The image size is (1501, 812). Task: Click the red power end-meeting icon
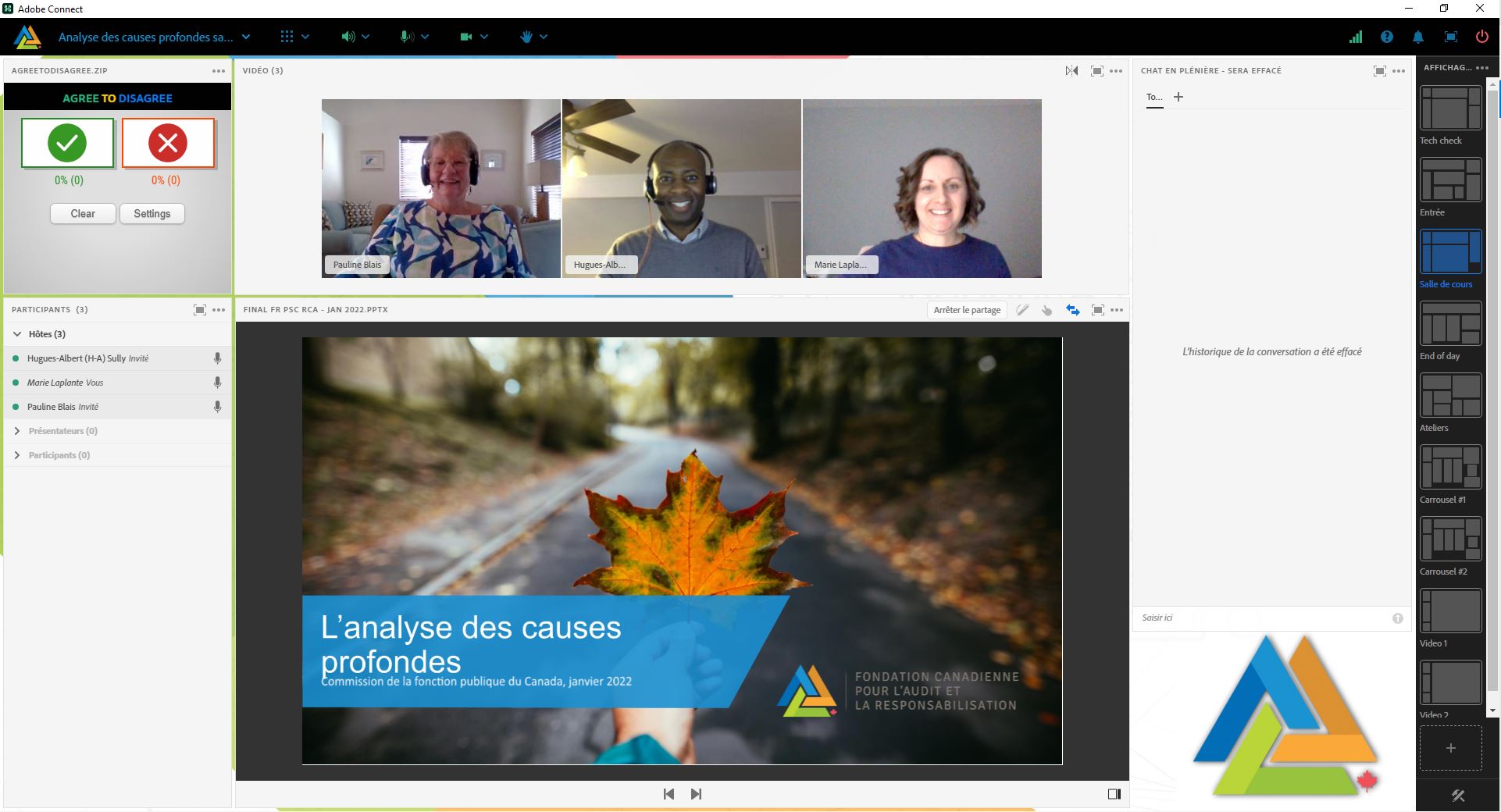click(x=1481, y=37)
